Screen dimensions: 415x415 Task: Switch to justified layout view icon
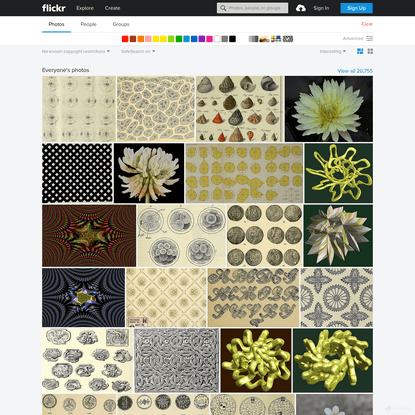coord(360,51)
